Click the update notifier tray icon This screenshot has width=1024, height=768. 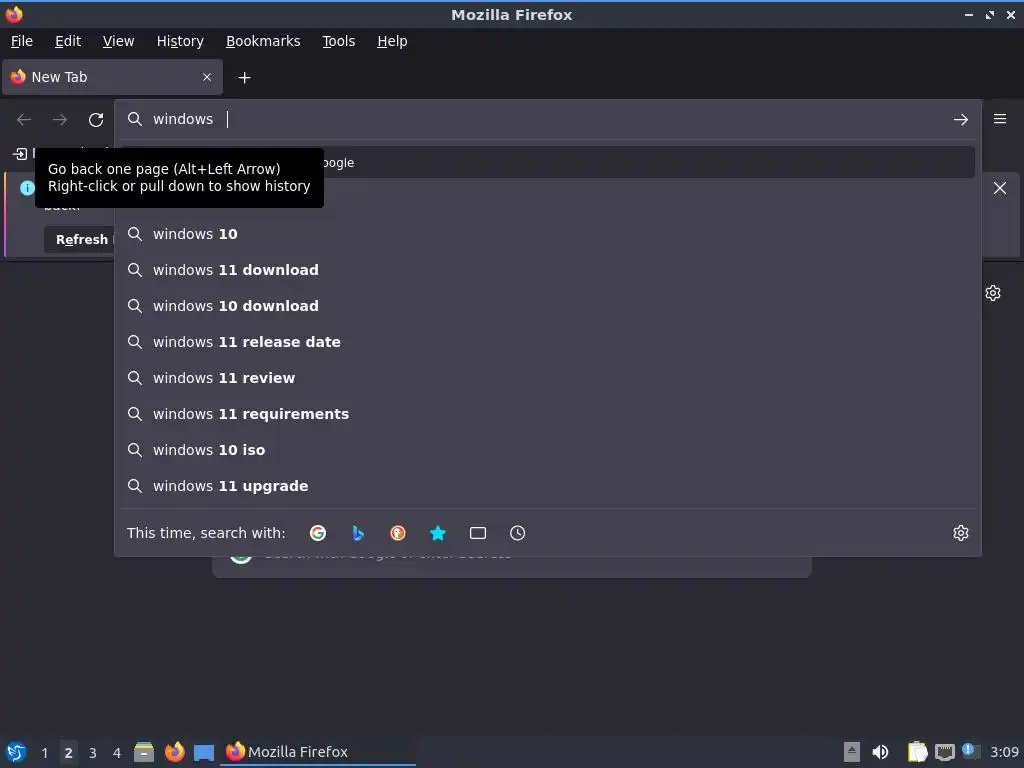970,751
